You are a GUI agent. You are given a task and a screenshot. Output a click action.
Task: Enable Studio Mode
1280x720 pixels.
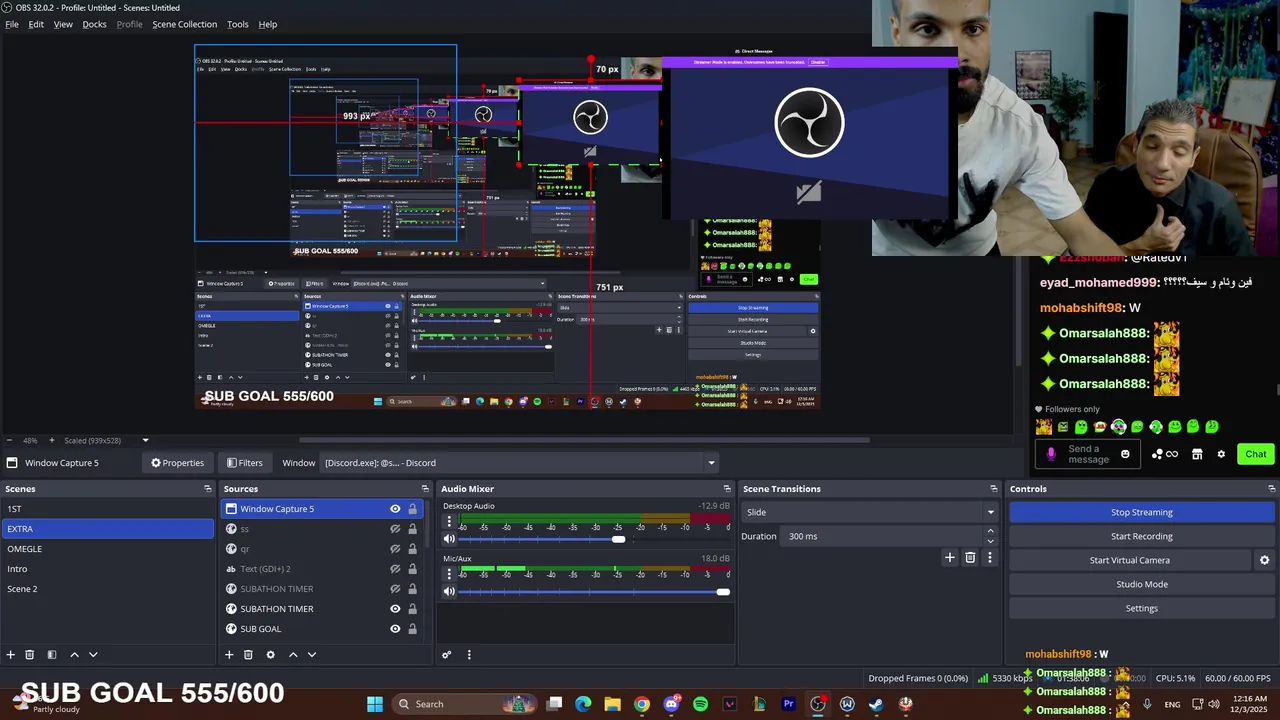pos(1141,584)
